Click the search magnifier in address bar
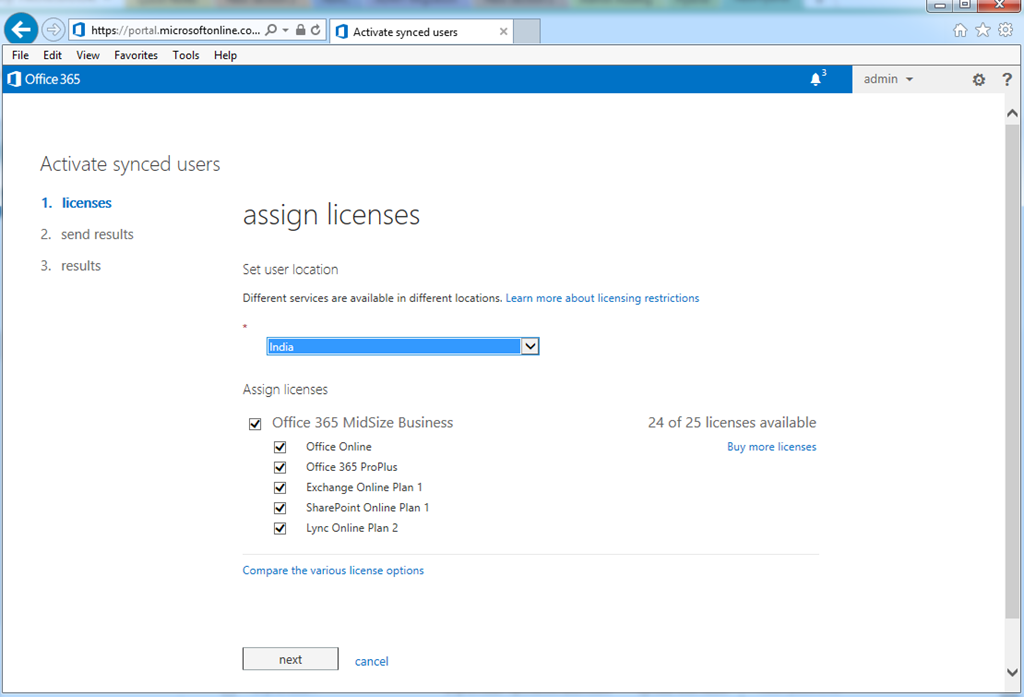 point(271,29)
